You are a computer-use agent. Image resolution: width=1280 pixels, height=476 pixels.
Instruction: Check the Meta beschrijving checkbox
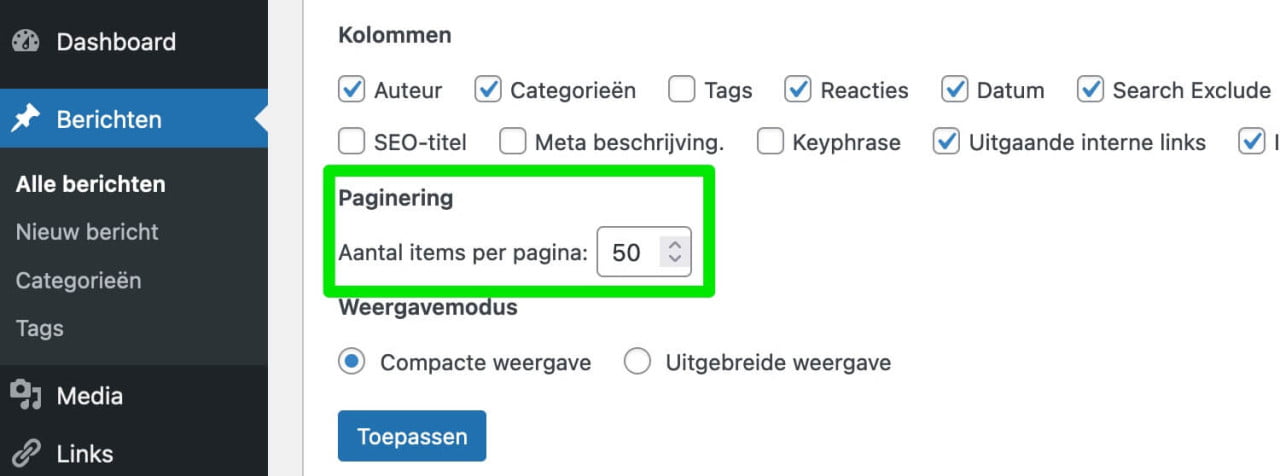coord(513,142)
